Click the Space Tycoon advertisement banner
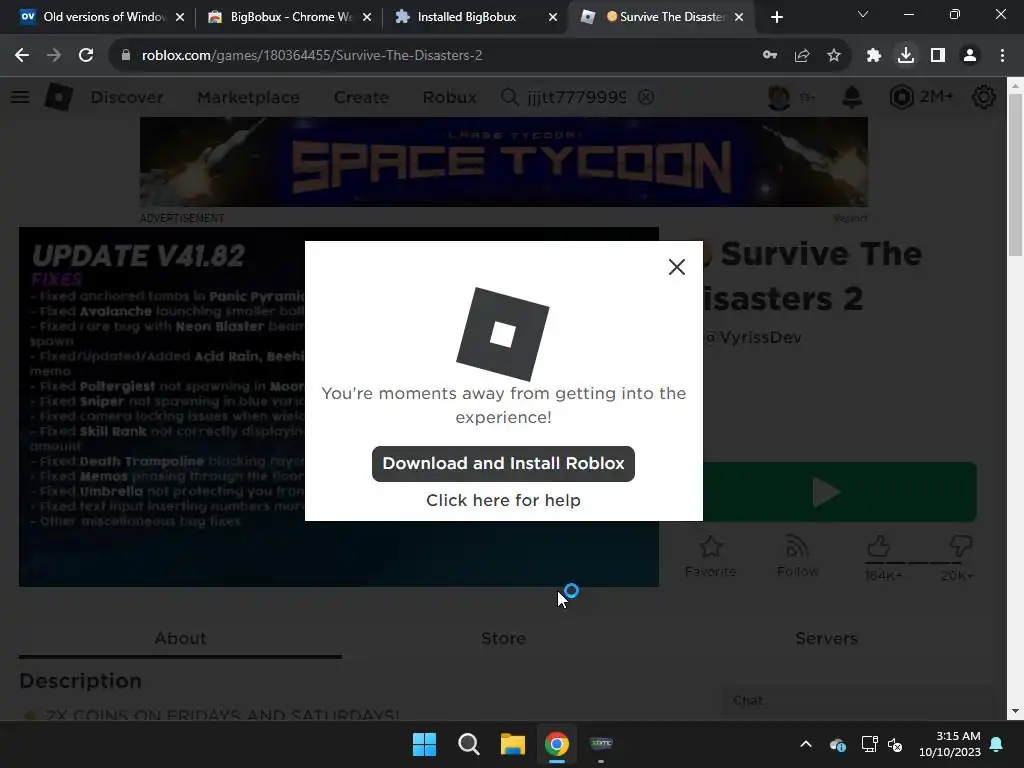 point(504,162)
